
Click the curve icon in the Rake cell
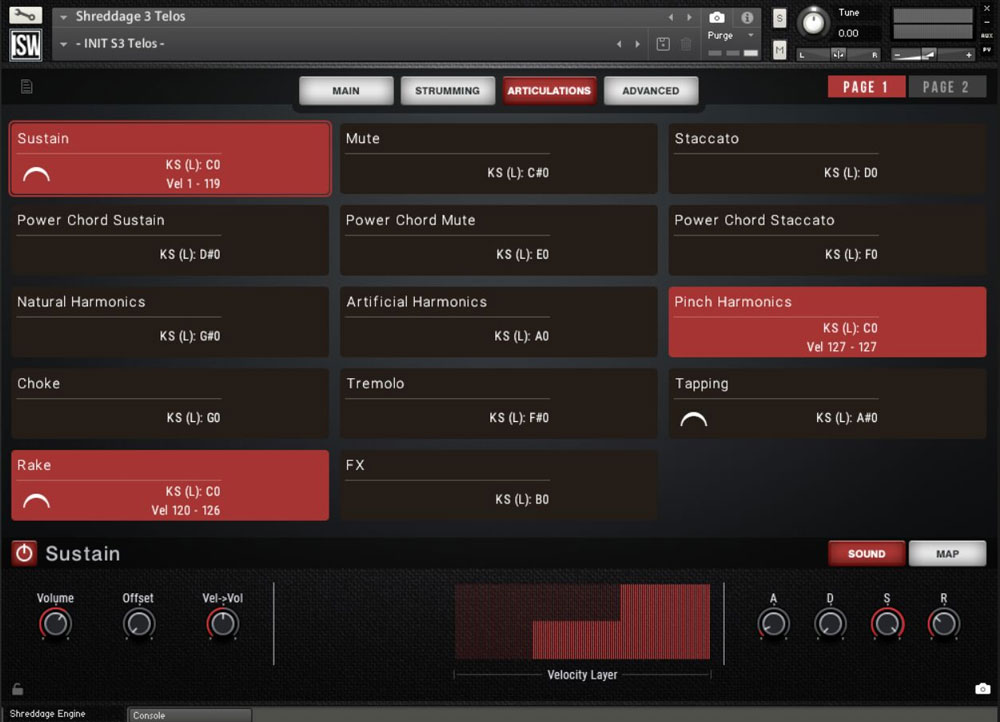[x=36, y=501]
